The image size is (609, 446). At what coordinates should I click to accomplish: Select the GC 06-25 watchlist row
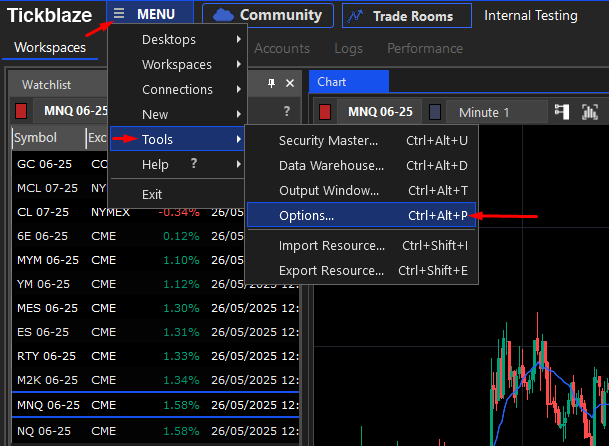click(155, 164)
